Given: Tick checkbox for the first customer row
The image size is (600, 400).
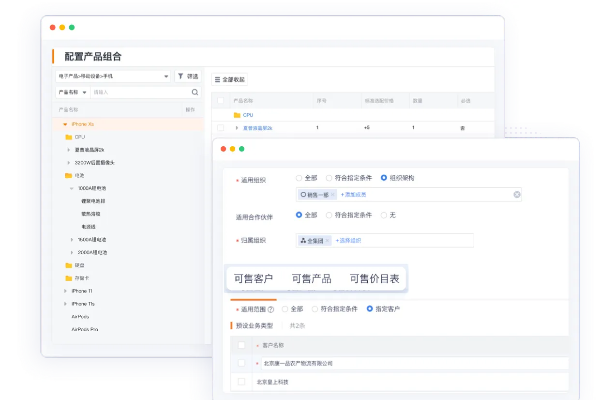Looking at the screenshot, I should (x=241, y=363).
